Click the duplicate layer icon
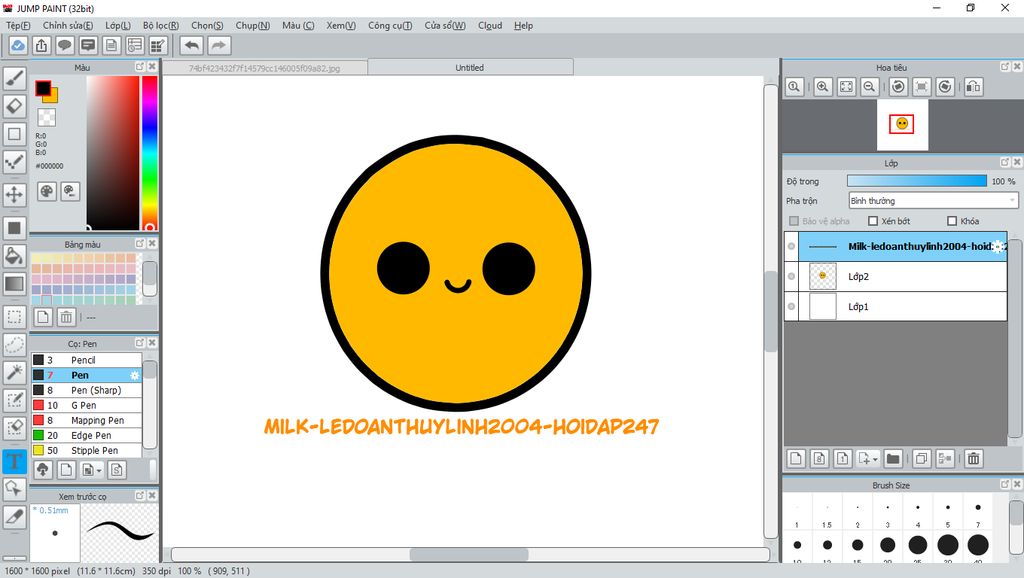The height and width of the screenshot is (578, 1024). (x=921, y=458)
